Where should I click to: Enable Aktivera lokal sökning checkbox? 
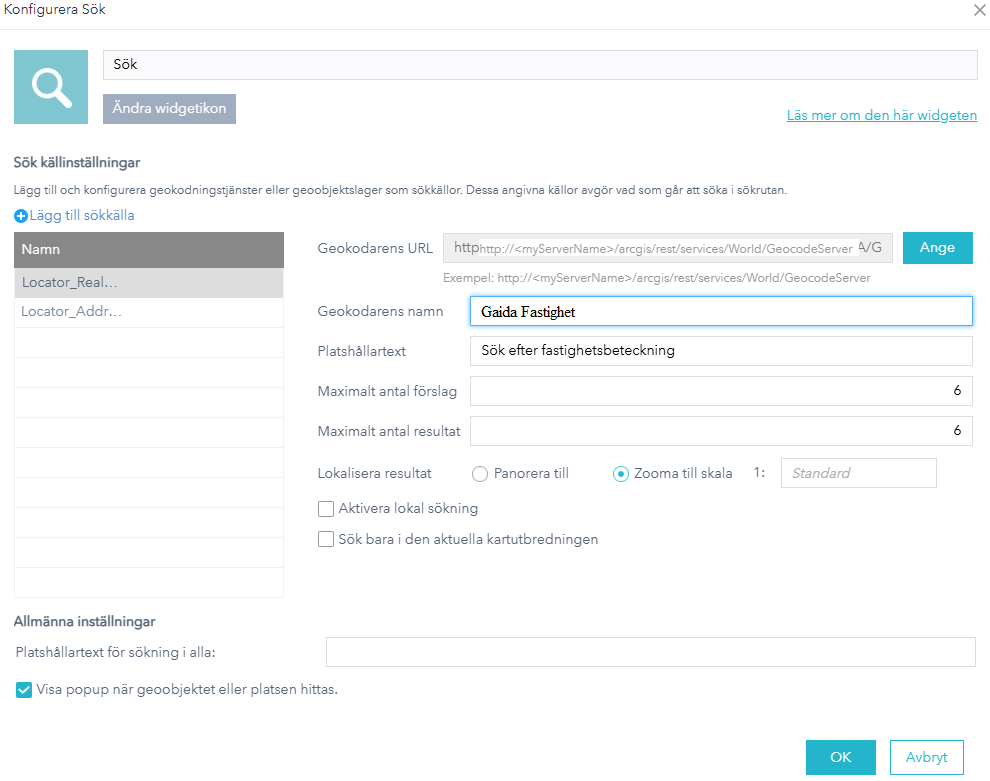(326, 509)
